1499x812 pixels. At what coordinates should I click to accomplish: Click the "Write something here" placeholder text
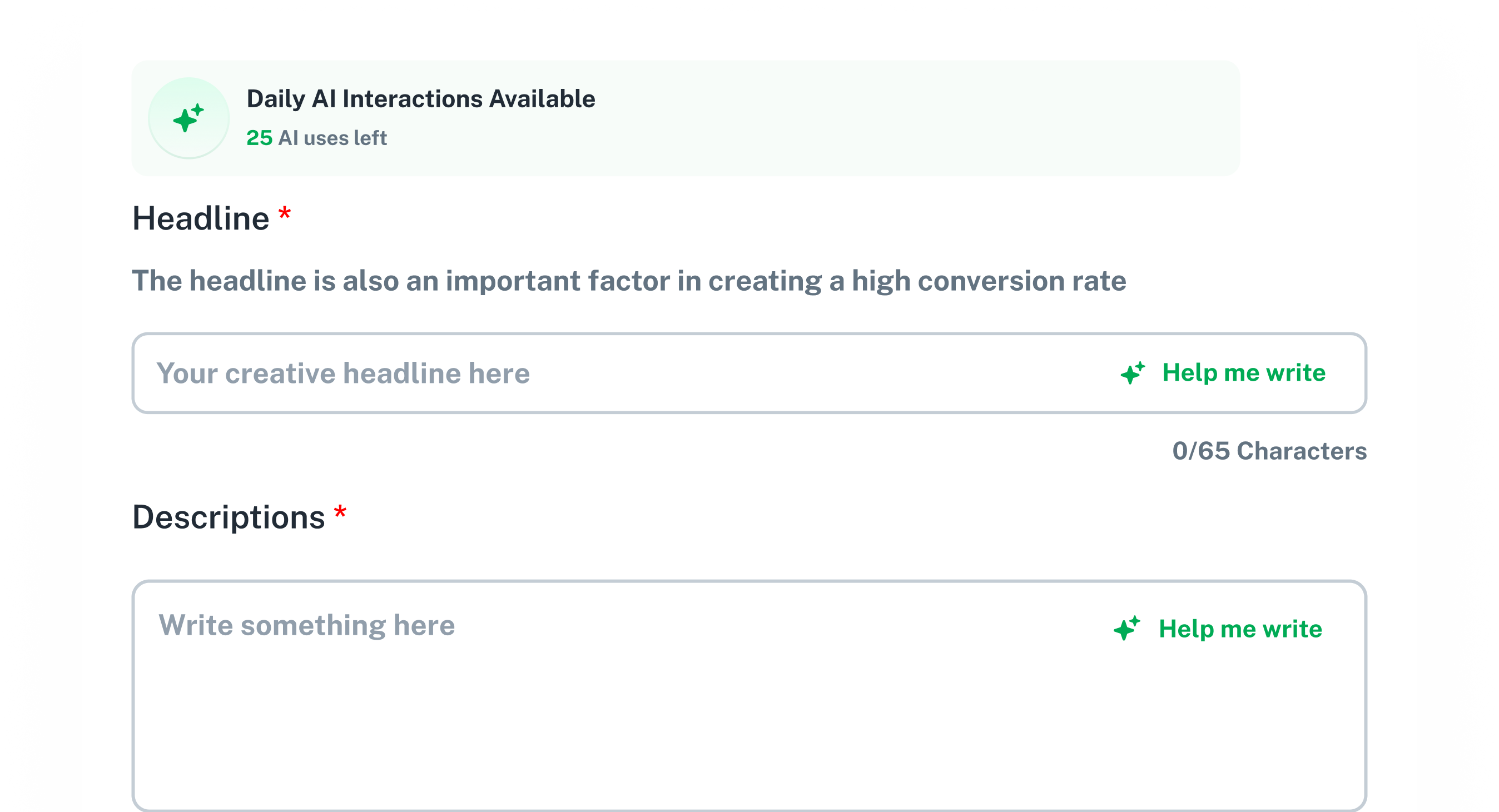307,625
